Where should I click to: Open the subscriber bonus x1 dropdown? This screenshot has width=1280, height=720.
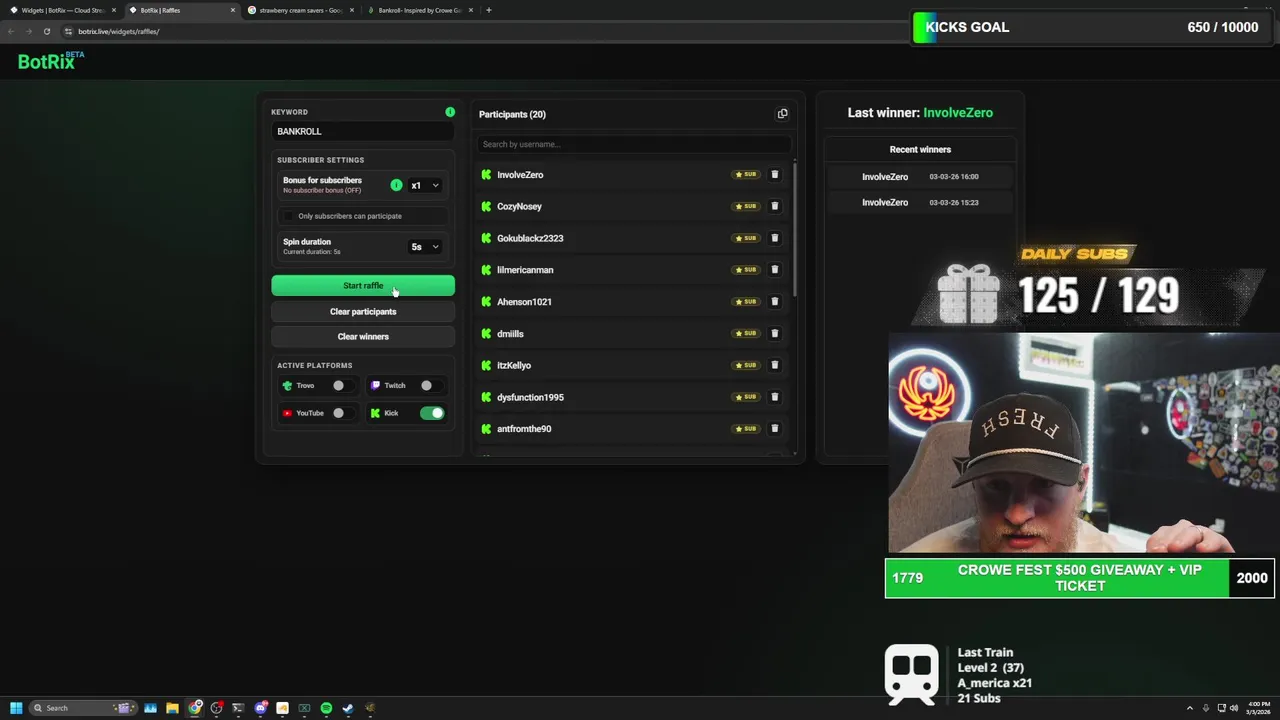coord(425,185)
